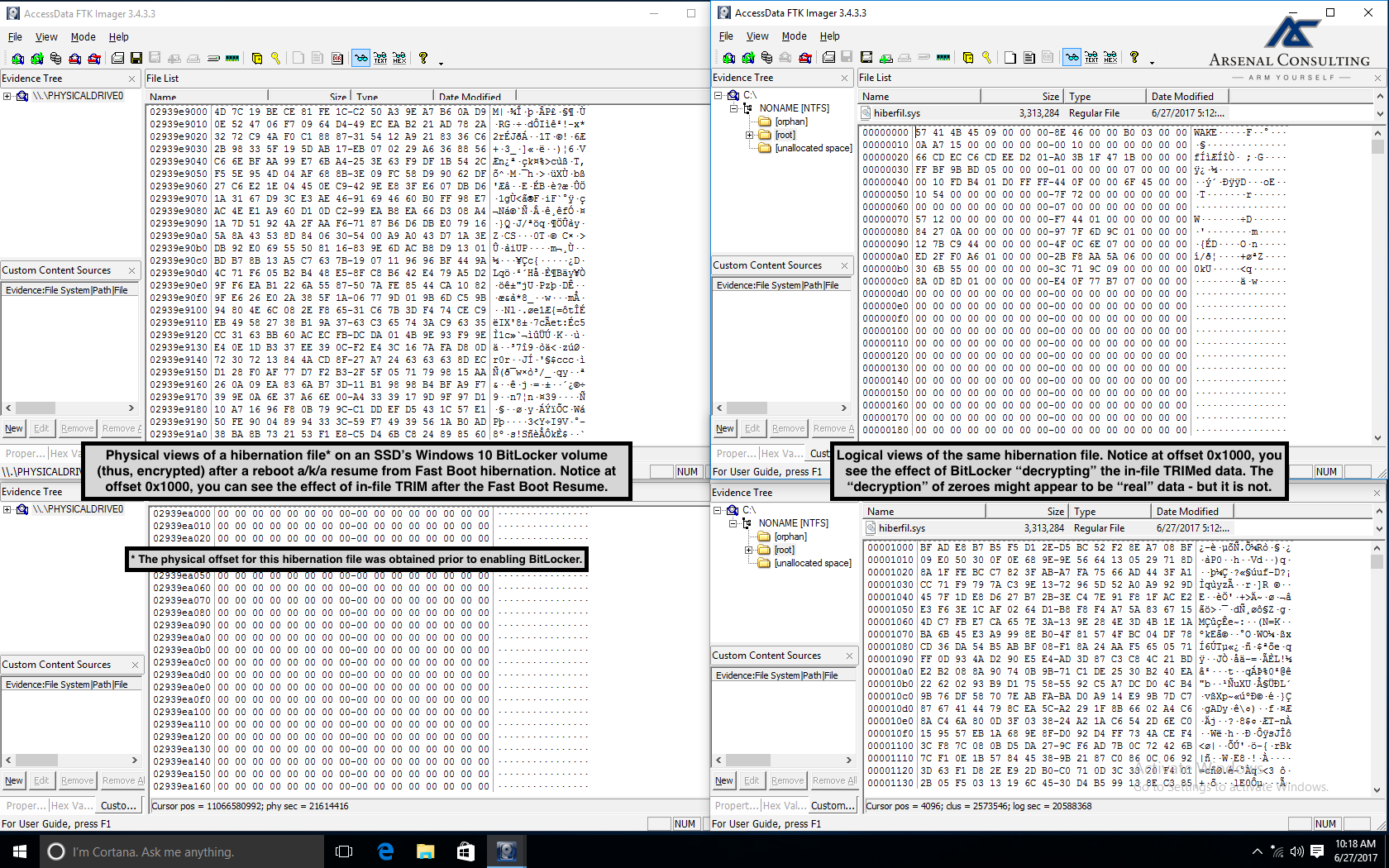Collapse C:\ node in top-right Evidence Tree

pos(719,95)
